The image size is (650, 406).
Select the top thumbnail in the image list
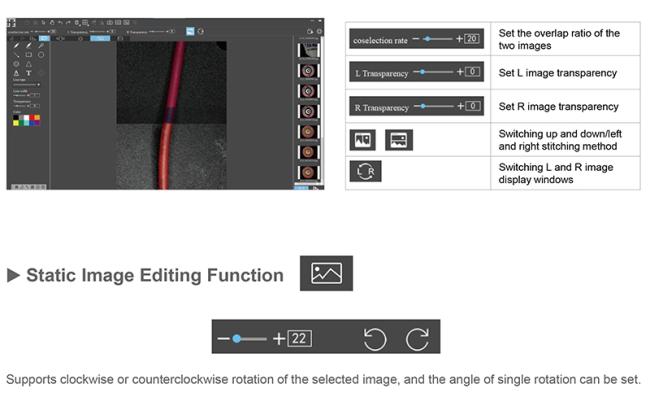click(309, 49)
